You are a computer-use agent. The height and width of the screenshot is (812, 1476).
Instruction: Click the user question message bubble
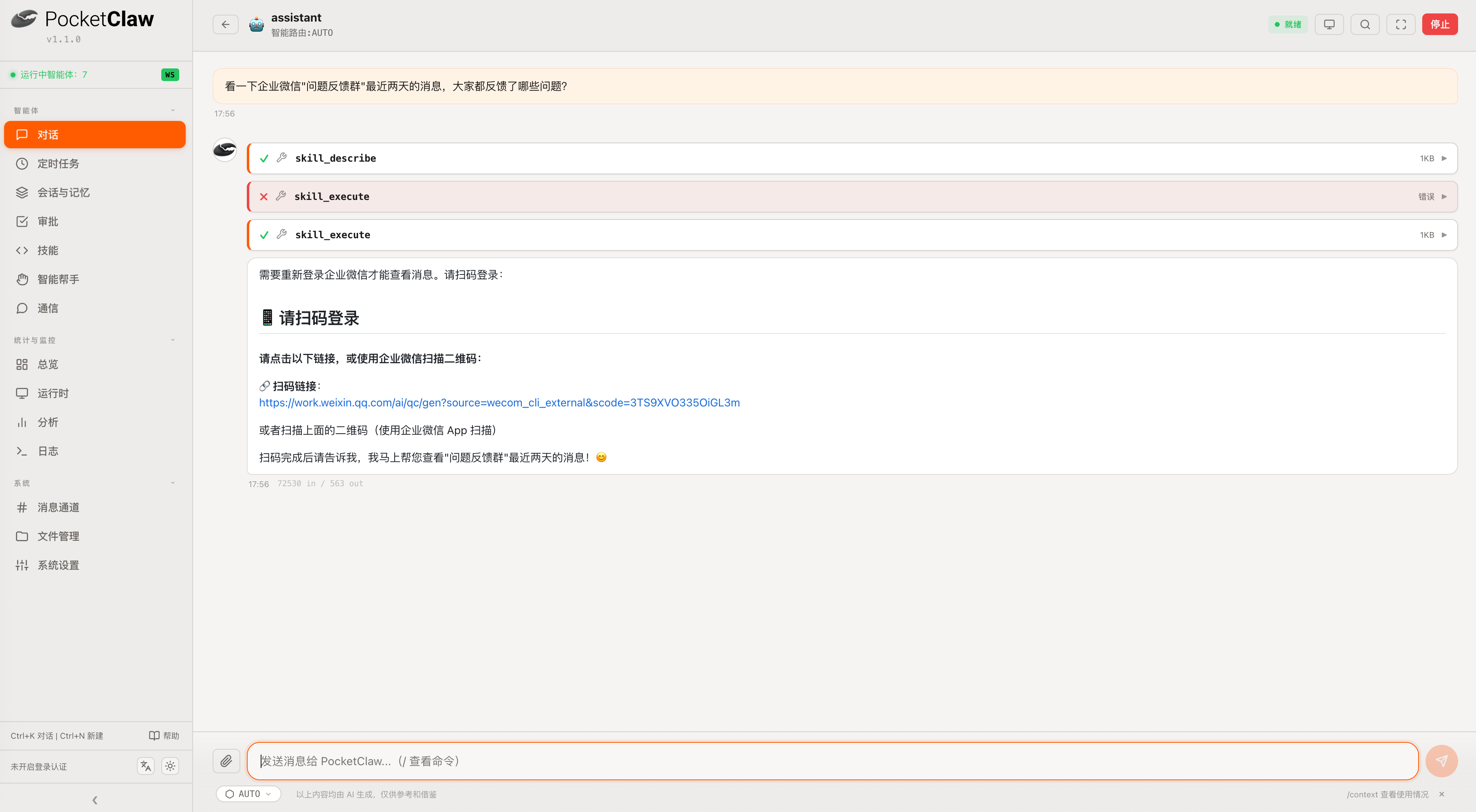(x=835, y=86)
